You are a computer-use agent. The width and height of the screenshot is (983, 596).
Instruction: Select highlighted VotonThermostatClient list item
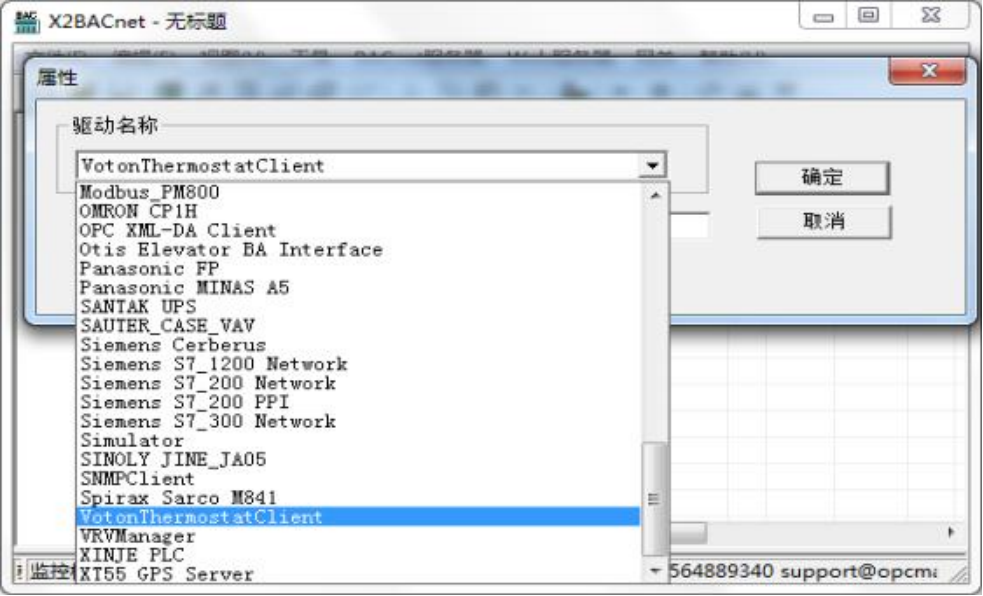(358, 517)
